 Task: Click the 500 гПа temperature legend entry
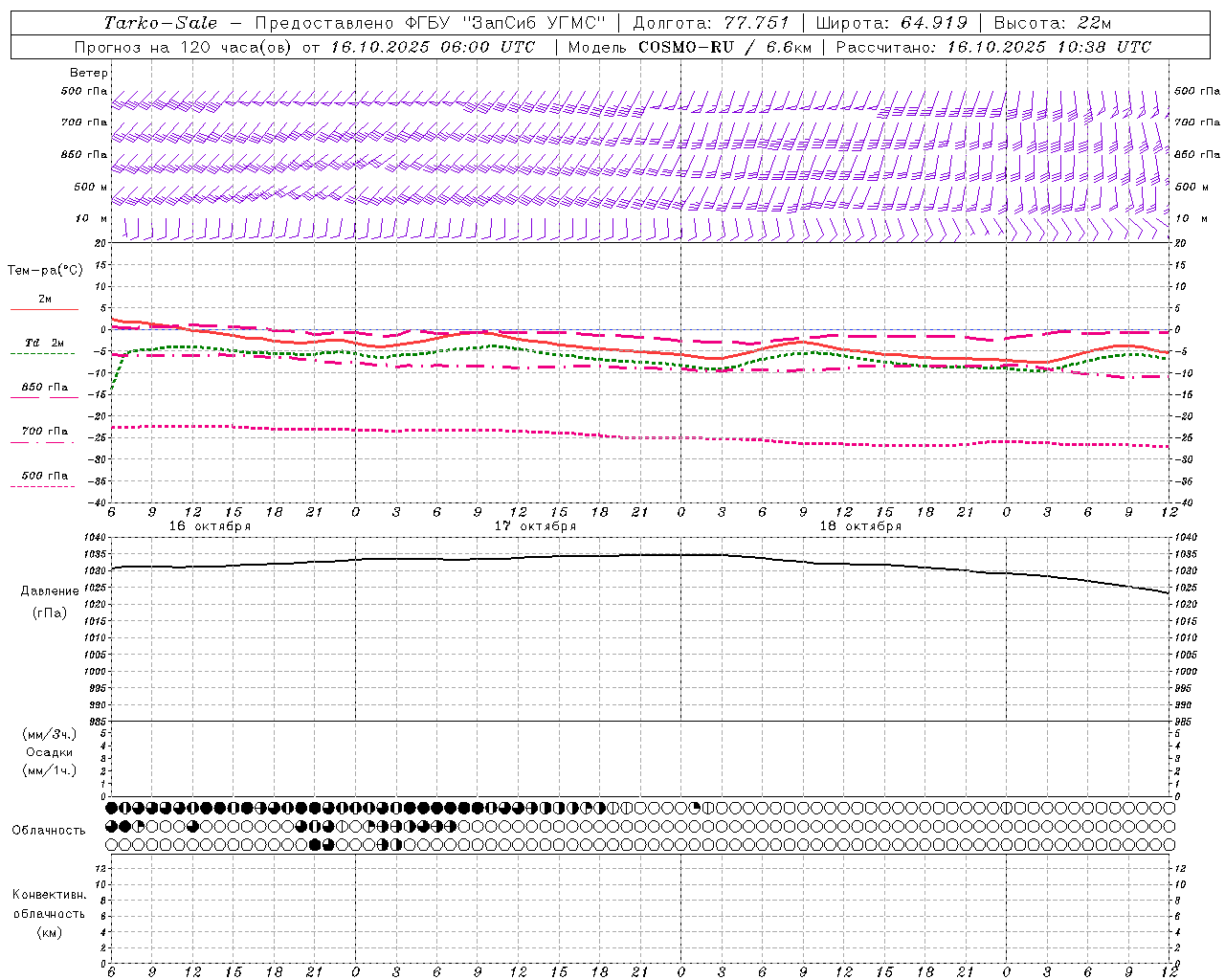(45, 476)
